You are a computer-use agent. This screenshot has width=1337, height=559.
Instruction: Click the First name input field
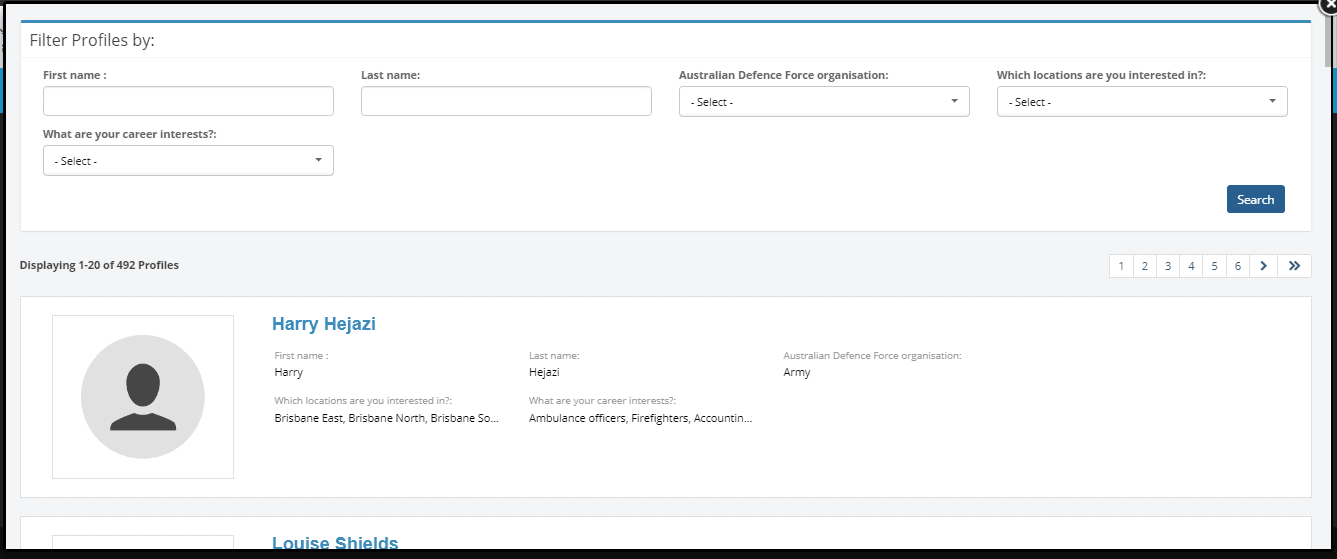click(188, 101)
